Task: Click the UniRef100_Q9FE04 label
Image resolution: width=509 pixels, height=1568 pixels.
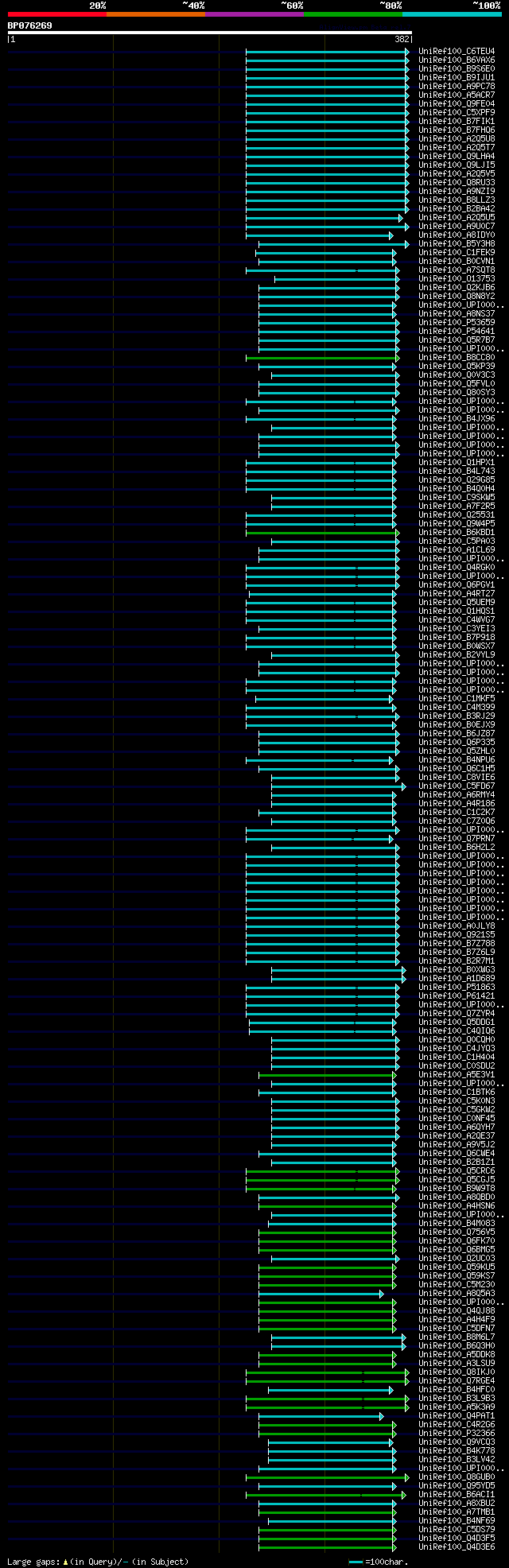Action: pos(457,104)
